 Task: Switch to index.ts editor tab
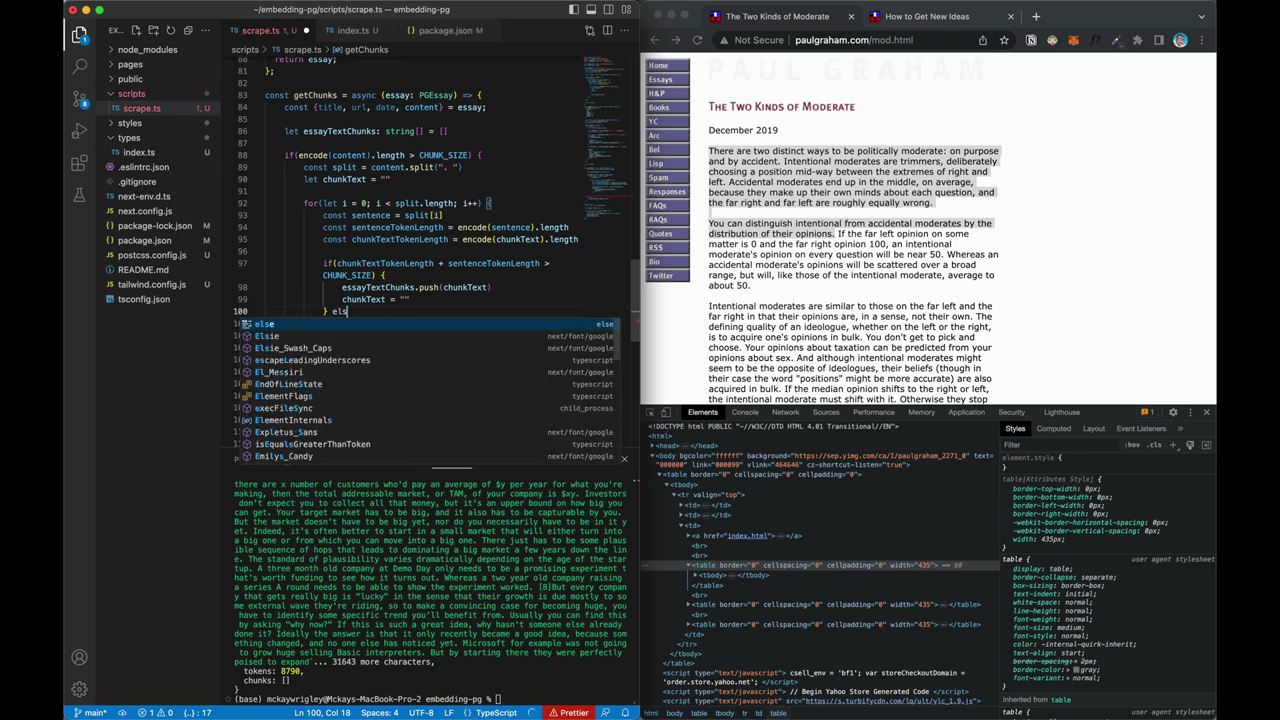(353, 31)
